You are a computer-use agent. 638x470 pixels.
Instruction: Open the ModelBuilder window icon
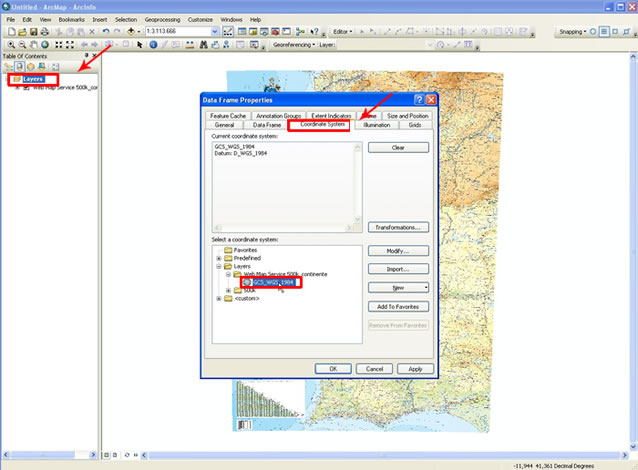pyautogui.click(x=300, y=31)
